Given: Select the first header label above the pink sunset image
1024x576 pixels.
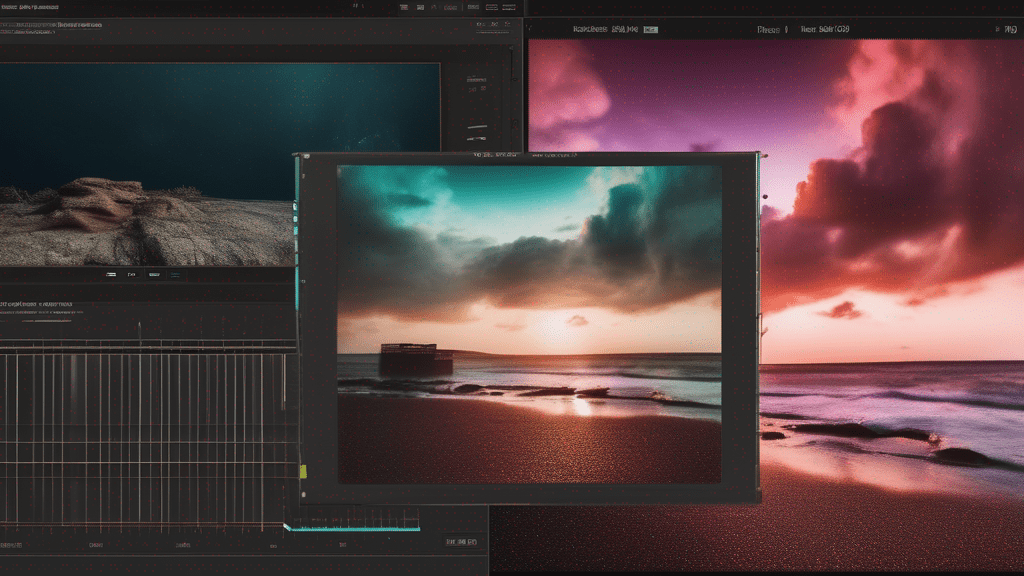Looking at the screenshot, I should [591, 30].
